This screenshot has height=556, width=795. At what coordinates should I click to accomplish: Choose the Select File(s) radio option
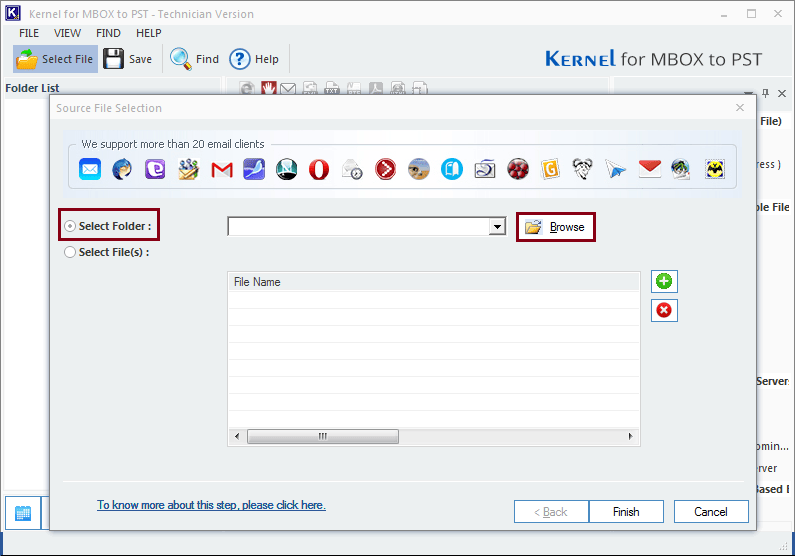[x=70, y=252]
